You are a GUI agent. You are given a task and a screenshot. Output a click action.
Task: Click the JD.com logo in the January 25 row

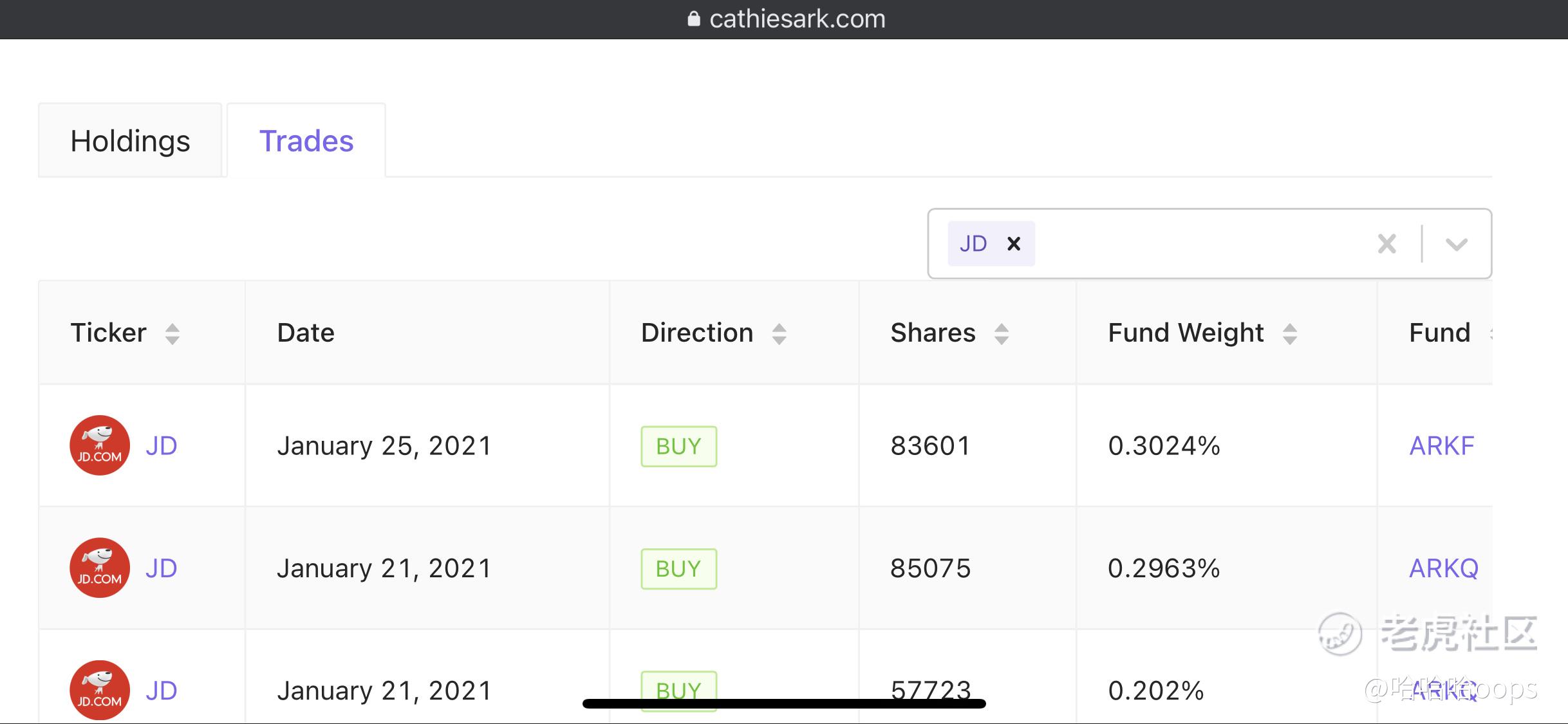click(100, 445)
